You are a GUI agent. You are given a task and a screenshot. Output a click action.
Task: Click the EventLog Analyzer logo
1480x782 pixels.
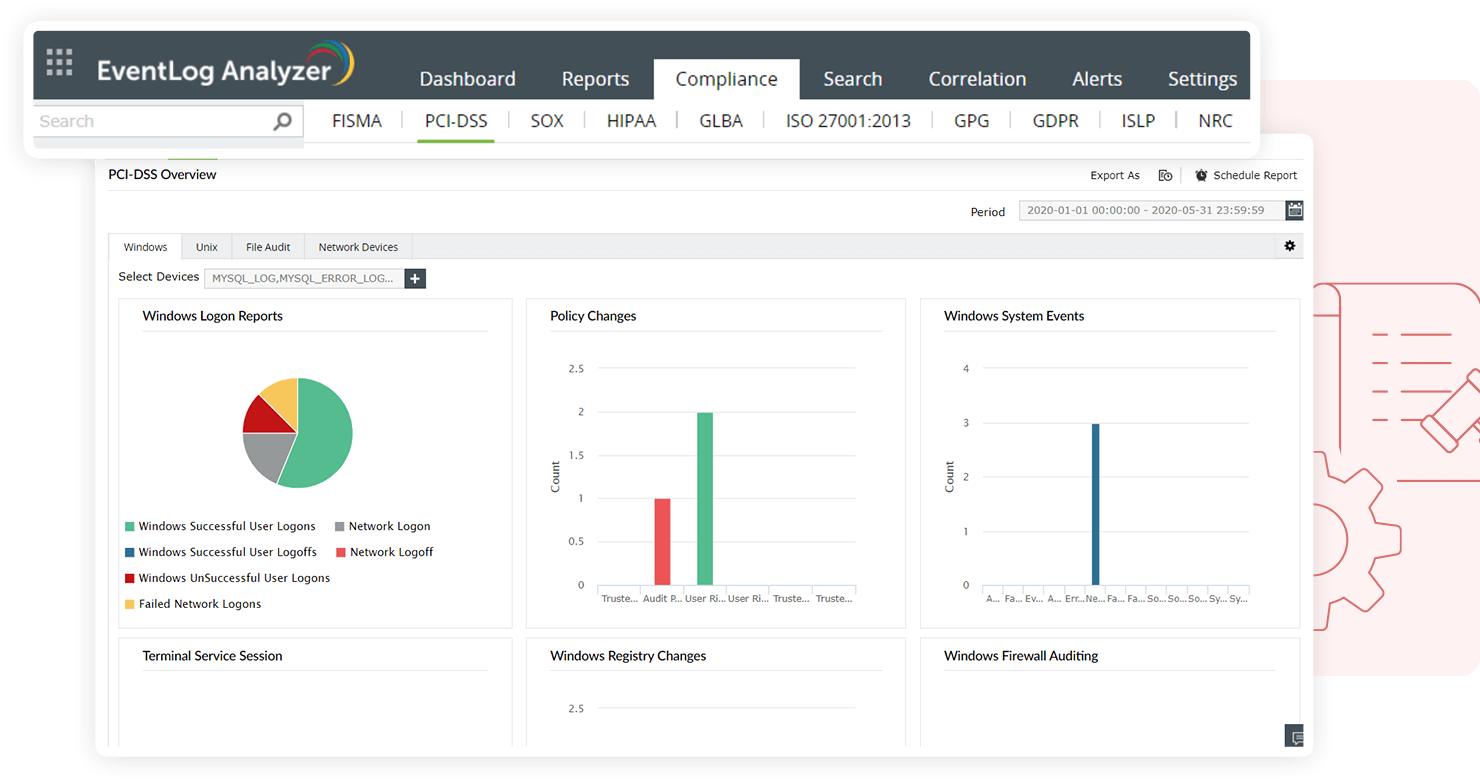(225, 66)
